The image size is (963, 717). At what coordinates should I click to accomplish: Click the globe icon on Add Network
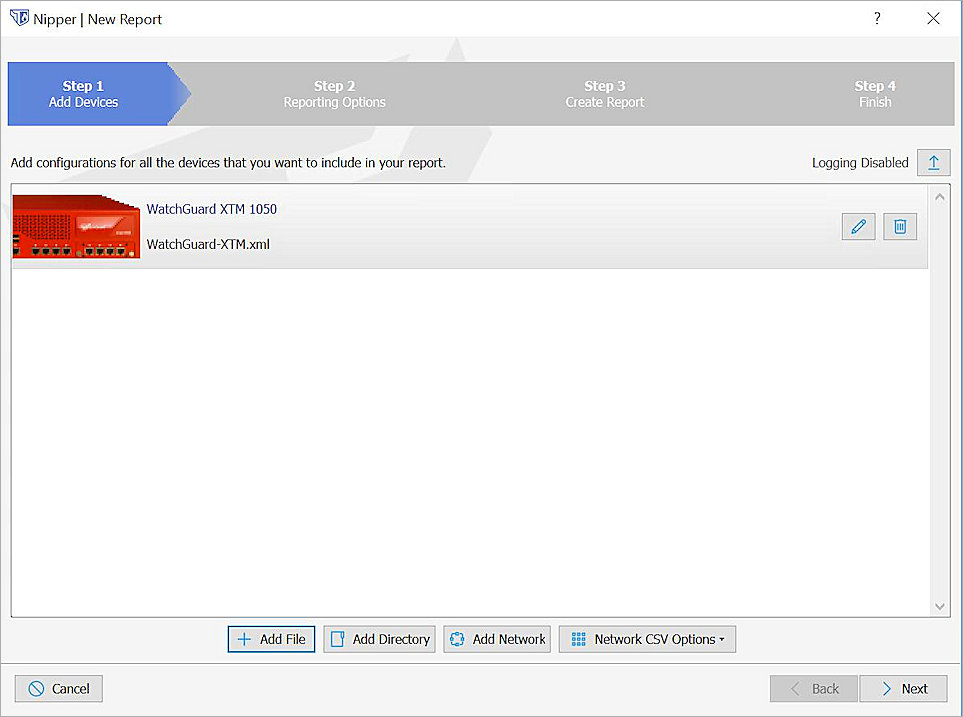click(x=458, y=639)
